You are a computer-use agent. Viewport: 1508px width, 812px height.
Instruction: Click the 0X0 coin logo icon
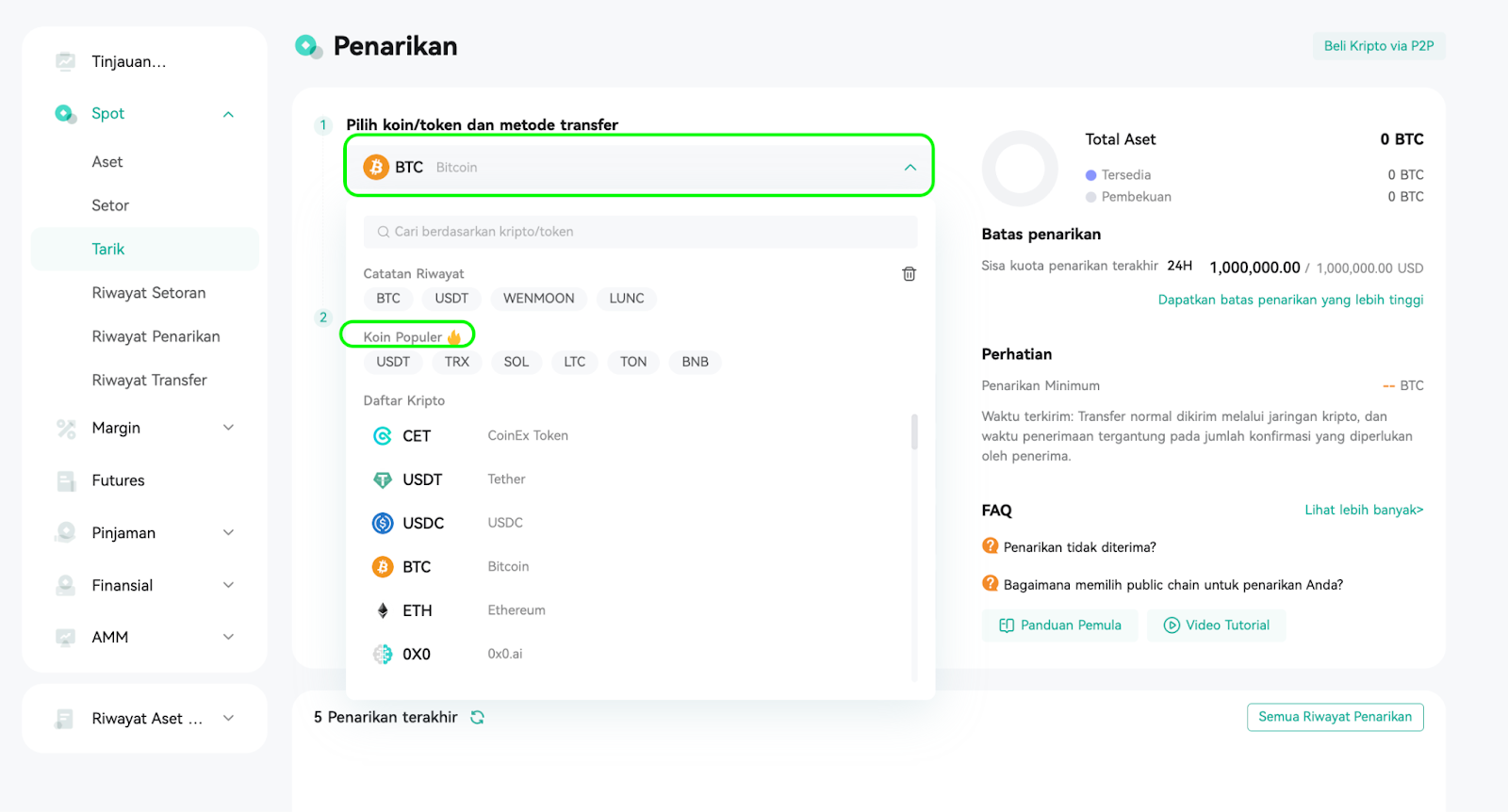[383, 654]
